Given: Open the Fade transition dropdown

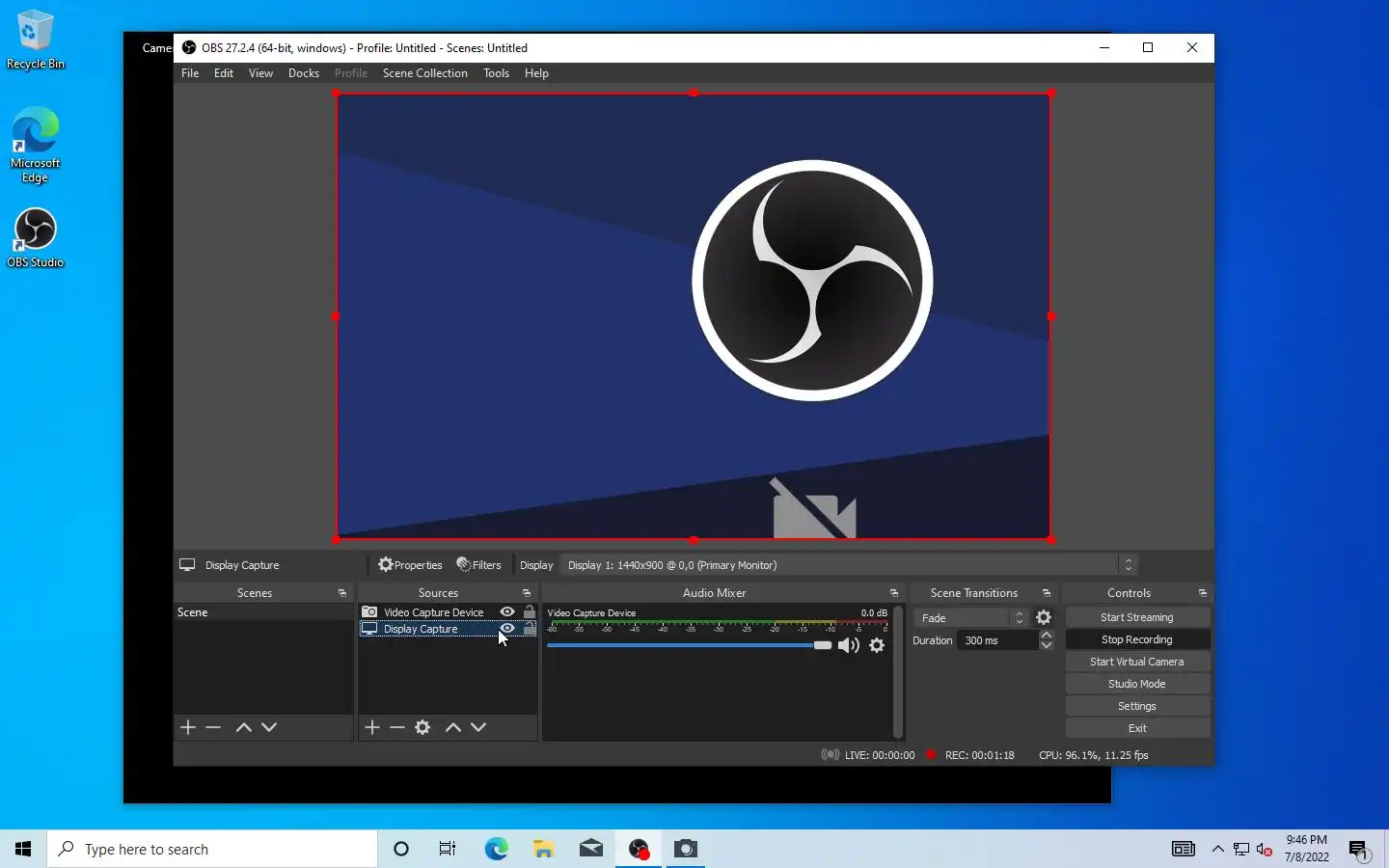Looking at the screenshot, I should click(970, 617).
